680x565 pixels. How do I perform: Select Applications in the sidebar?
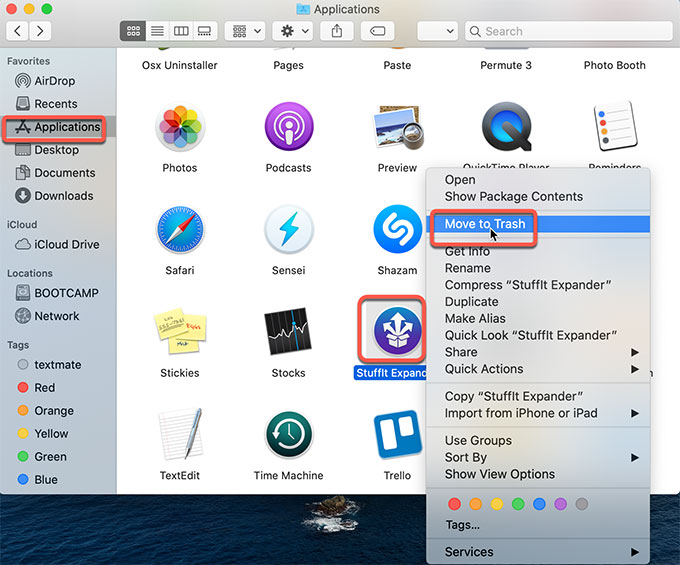click(x=58, y=127)
